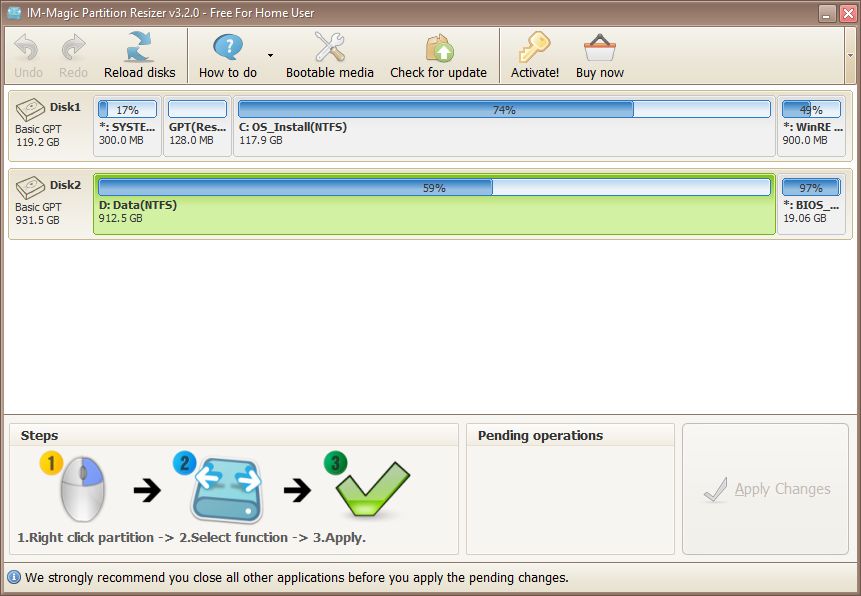The width and height of the screenshot is (861, 596).
Task: Click the Apply Changes button
Action: point(764,489)
